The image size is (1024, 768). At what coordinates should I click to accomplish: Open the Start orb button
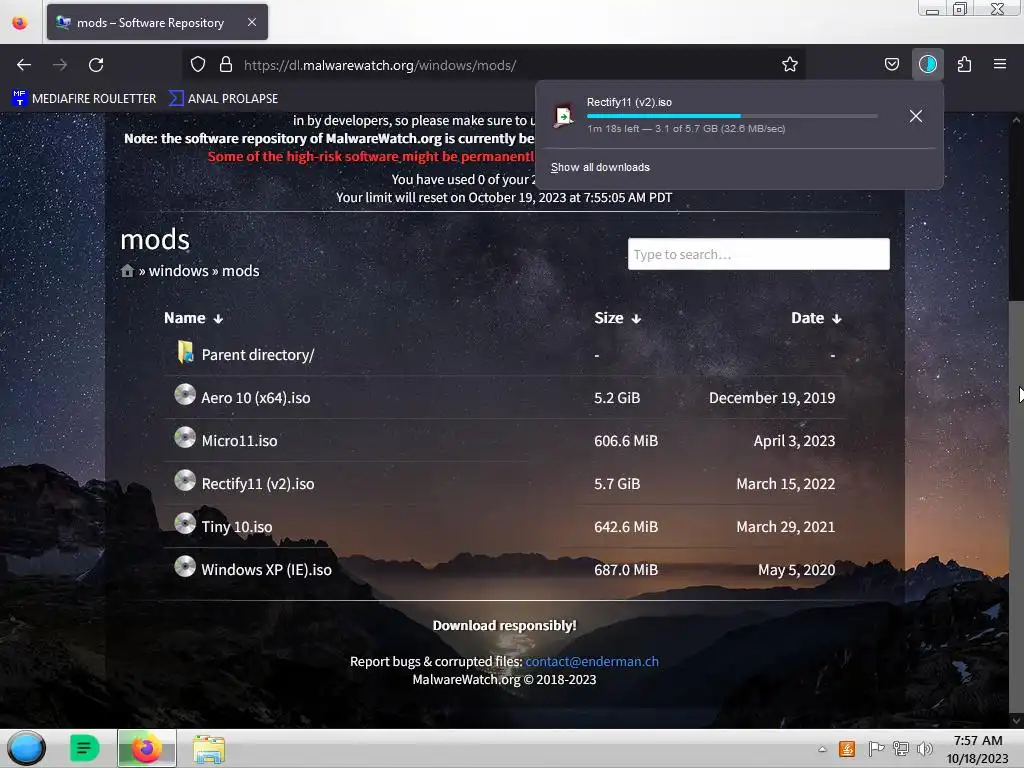[x=27, y=748]
